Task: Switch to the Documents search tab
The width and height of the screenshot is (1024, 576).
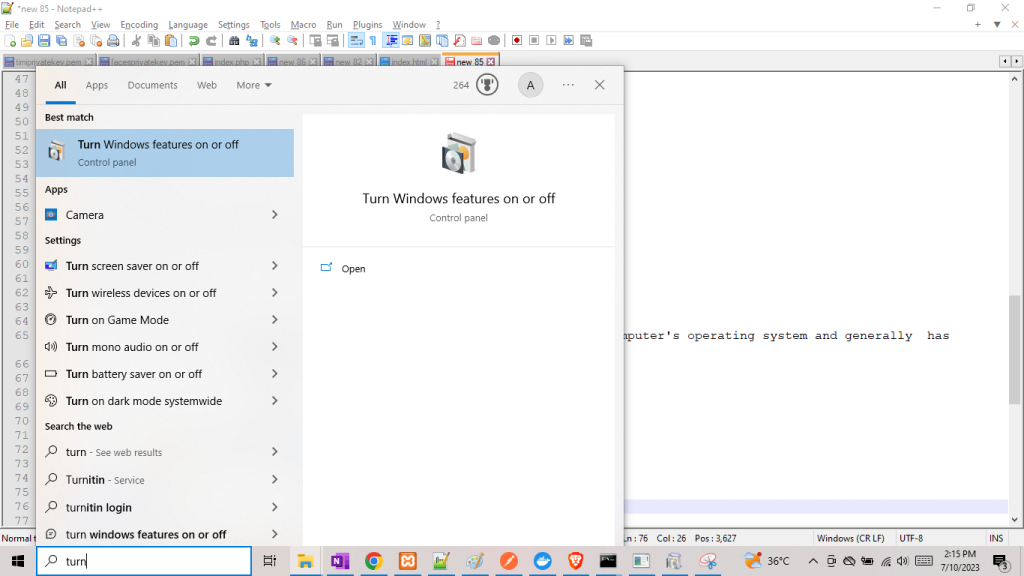Action: point(152,85)
